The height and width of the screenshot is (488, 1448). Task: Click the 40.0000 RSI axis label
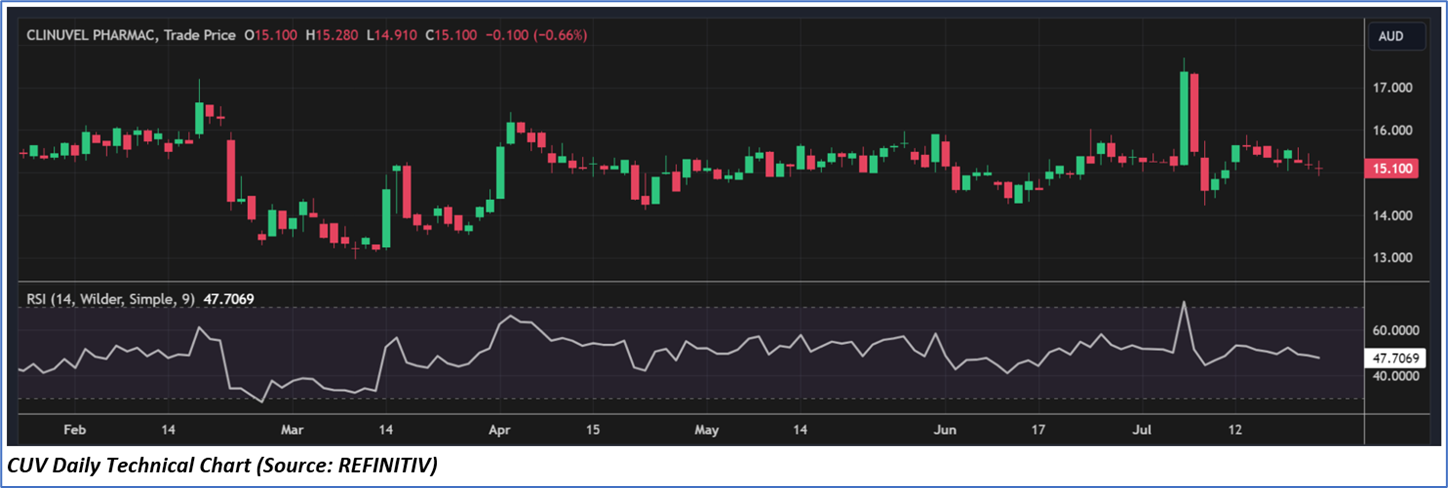pos(1395,376)
